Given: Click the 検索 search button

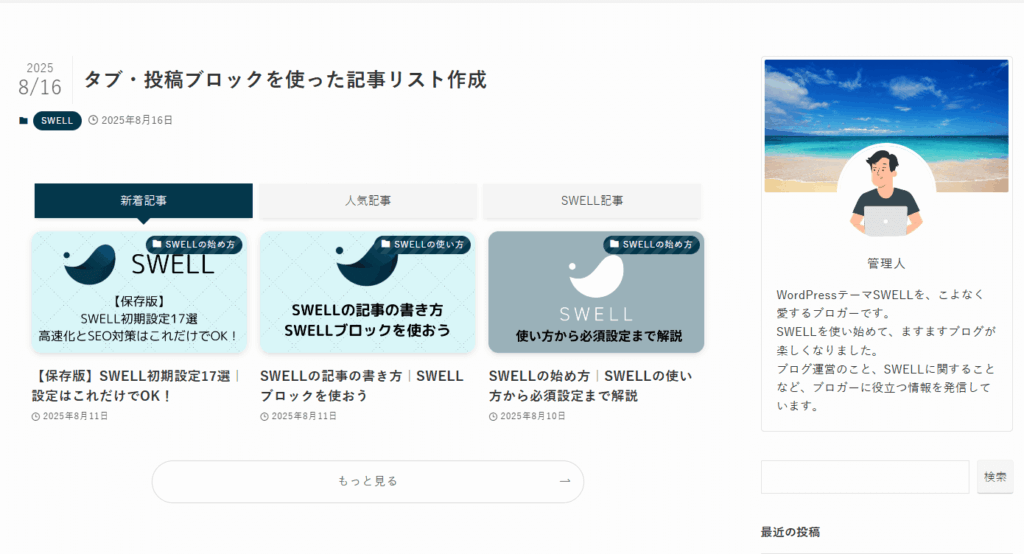Looking at the screenshot, I should pyautogui.click(x=995, y=477).
